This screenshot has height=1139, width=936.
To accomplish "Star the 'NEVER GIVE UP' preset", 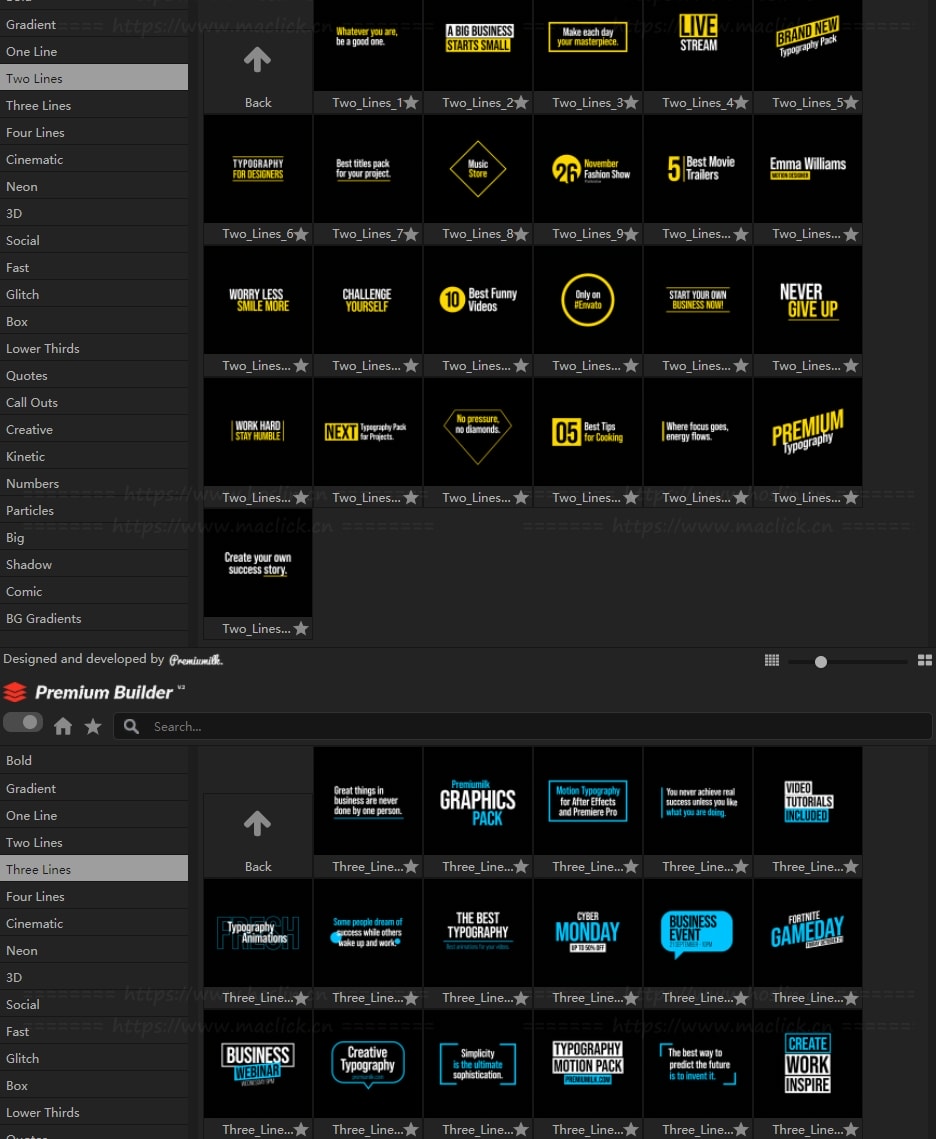I will click(851, 365).
